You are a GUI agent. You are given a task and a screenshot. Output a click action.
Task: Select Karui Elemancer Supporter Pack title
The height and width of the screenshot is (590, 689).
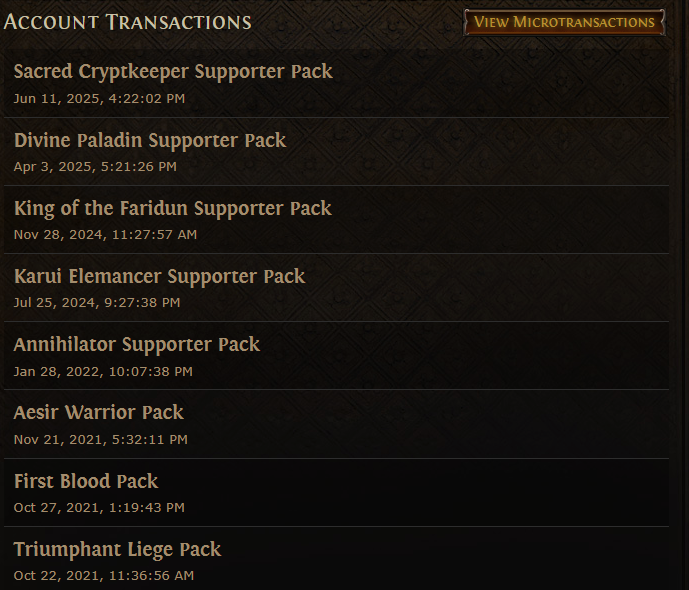159,276
